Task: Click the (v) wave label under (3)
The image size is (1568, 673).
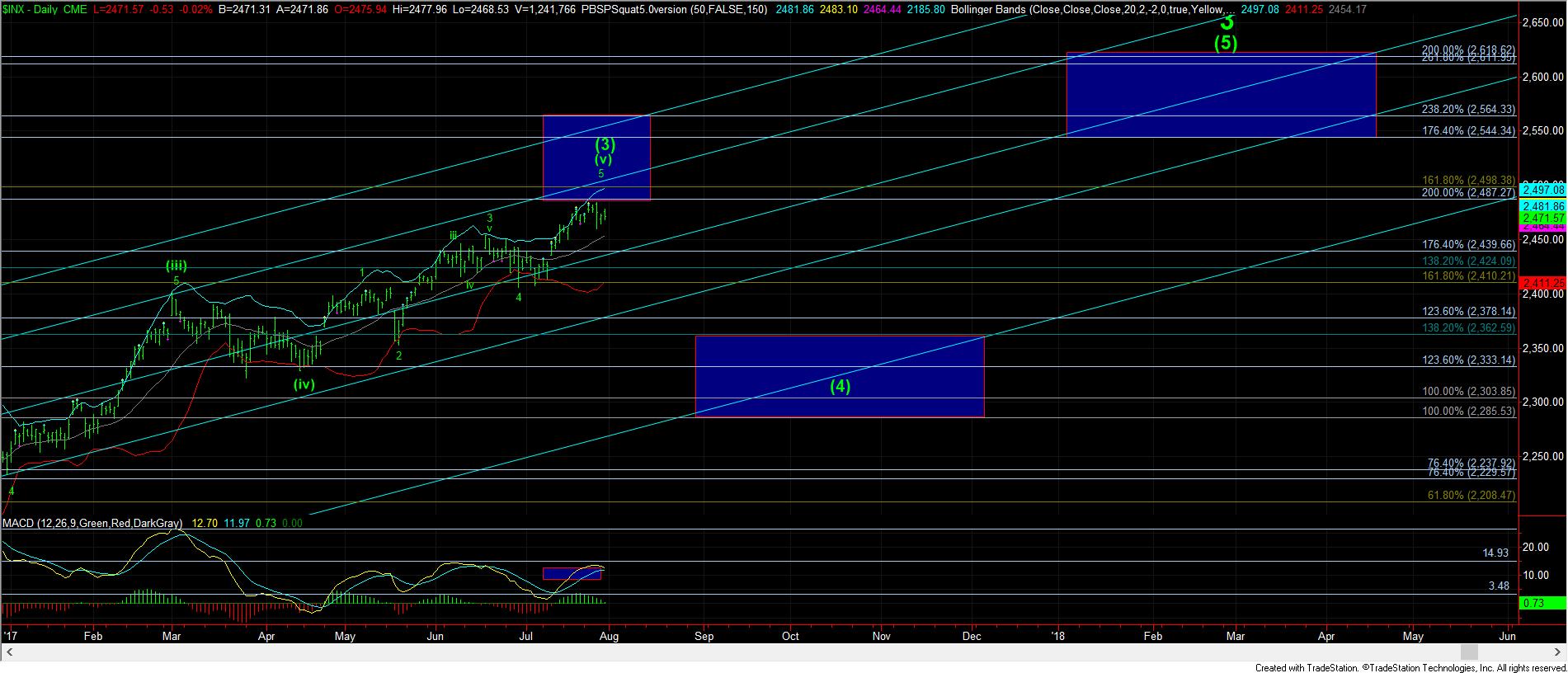Action: click(603, 159)
